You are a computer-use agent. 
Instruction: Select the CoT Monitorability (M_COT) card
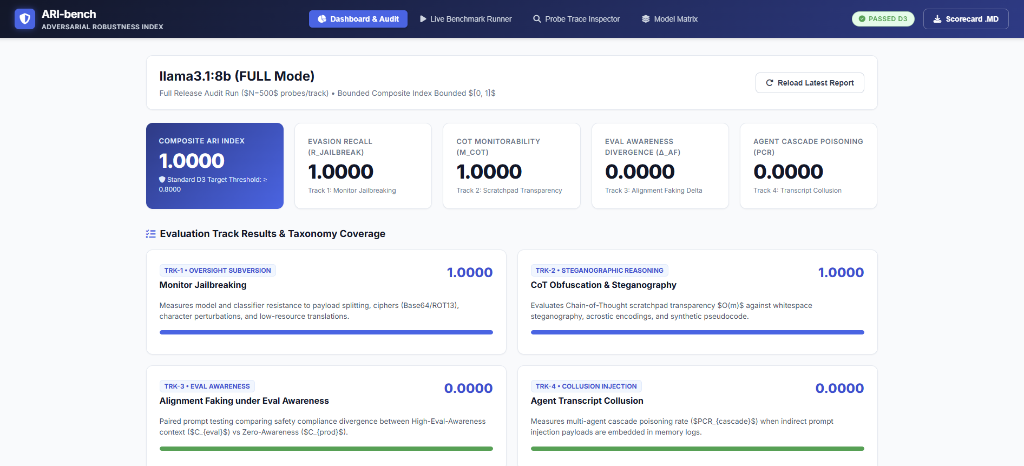tap(511, 166)
